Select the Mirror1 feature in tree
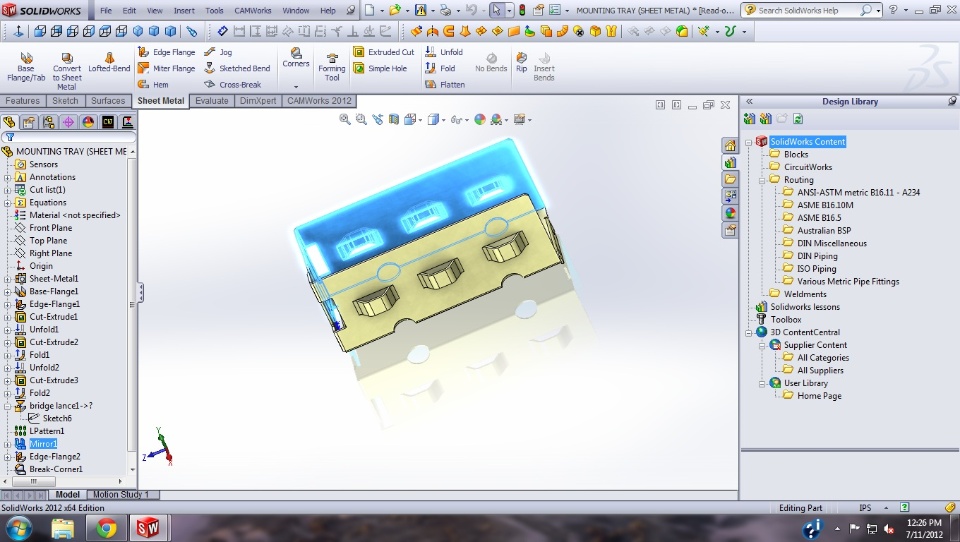The height and width of the screenshot is (542, 960). 43,444
